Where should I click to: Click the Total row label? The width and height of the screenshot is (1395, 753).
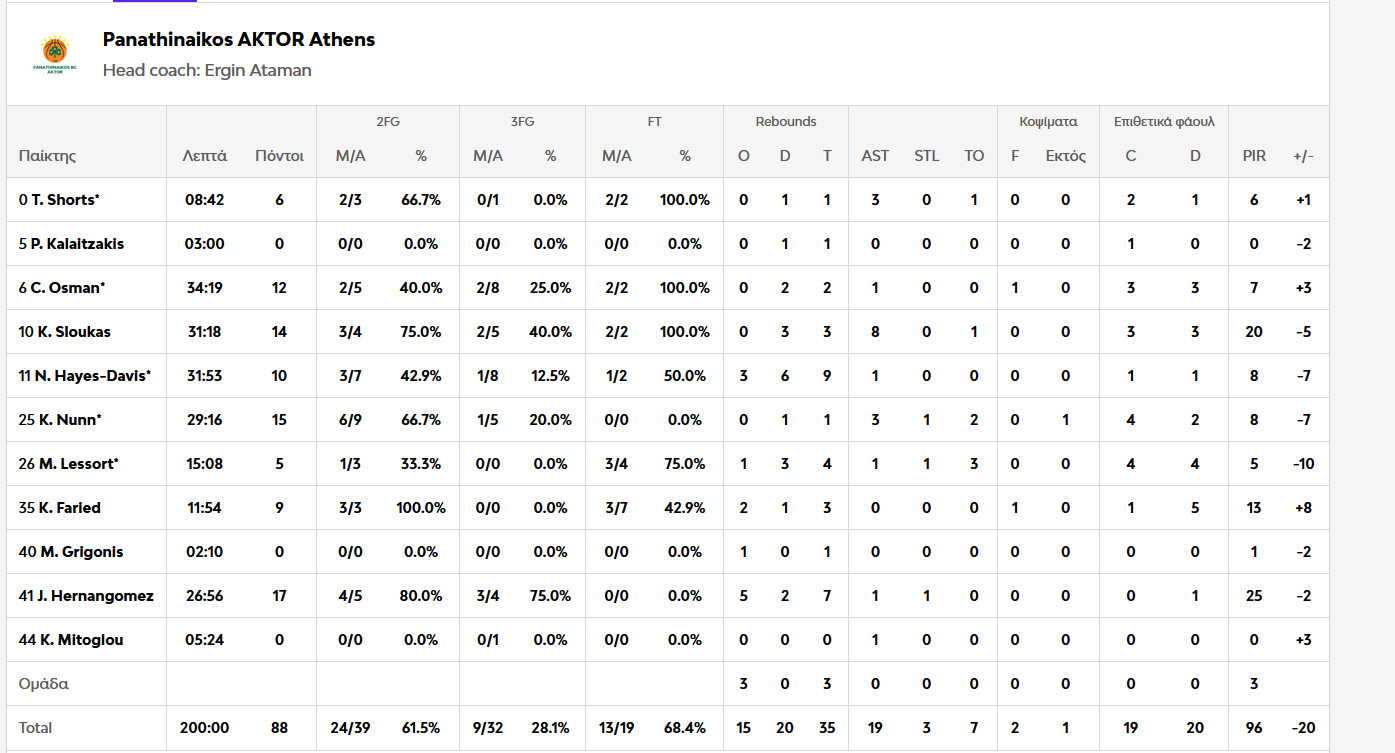pyautogui.click(x=36, y=728)
